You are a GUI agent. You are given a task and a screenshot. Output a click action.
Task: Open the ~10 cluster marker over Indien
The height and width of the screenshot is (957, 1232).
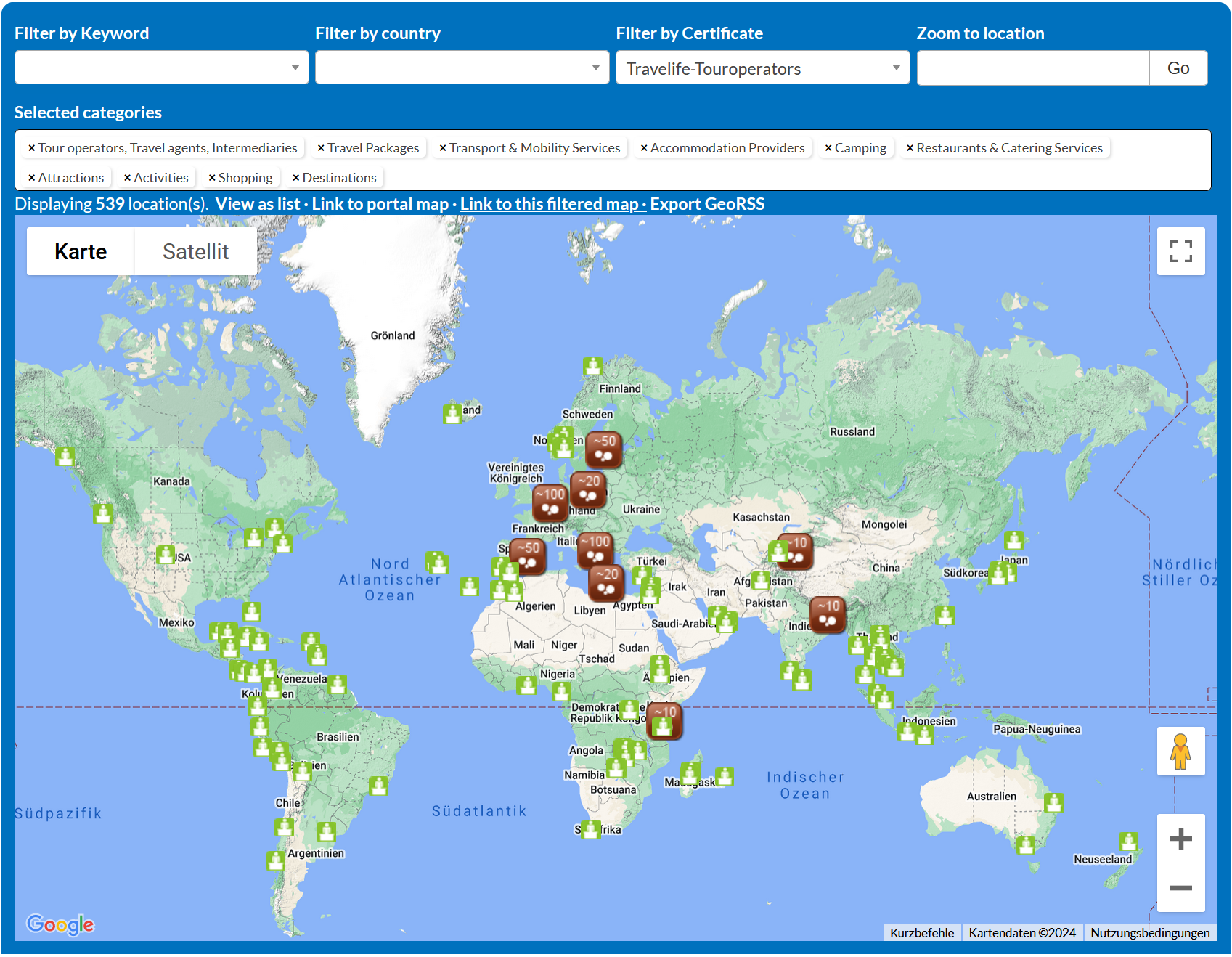coord(827,614)
